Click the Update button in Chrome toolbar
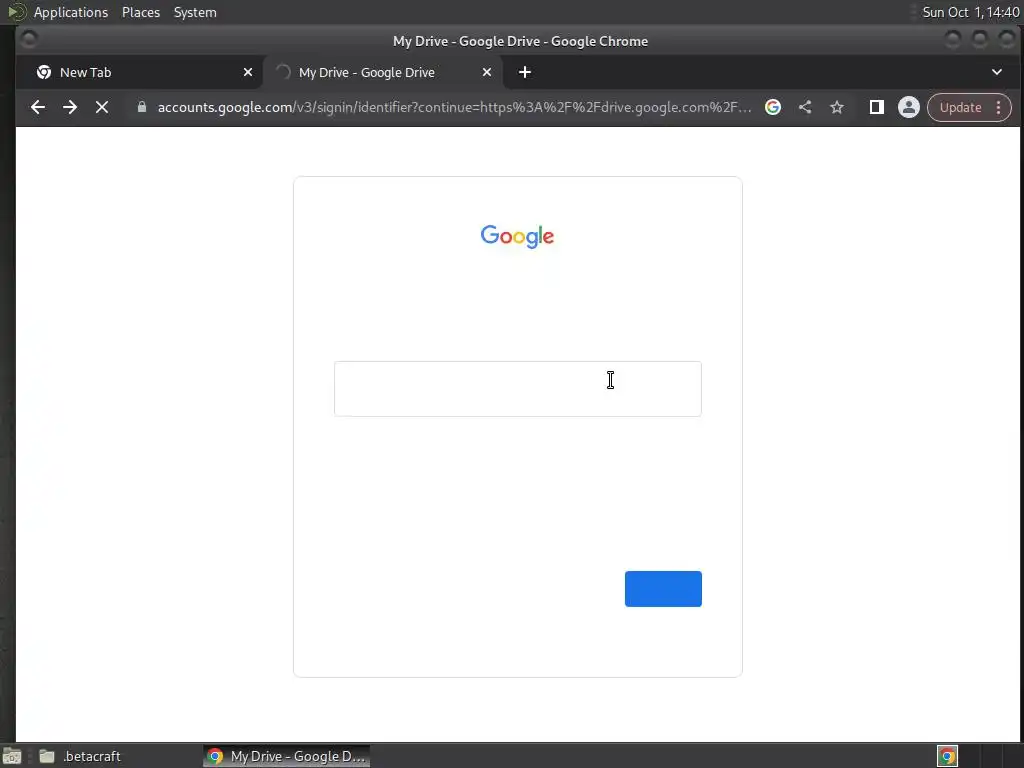The height and width of the screenshot is (768, 1024). pyautogui.click(x=960, y=107)
